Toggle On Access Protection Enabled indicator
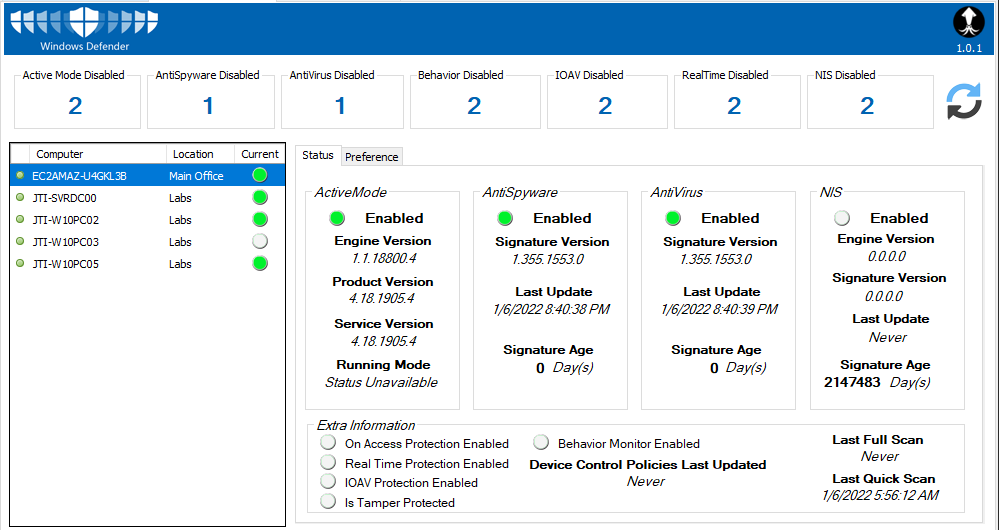This screenshot has width=999, height=530. [x=328, y=442]
